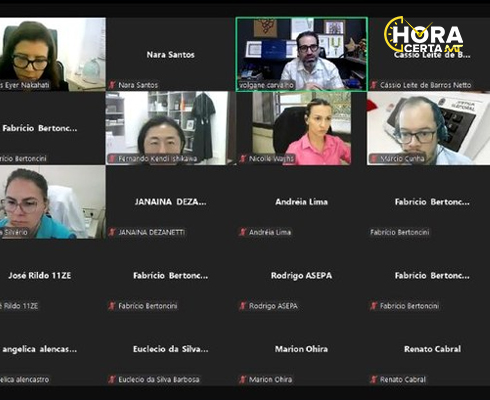Click the large 'Renato Cabral' centered name
This screenshot has width=490, height=400.
pos(433,349)
